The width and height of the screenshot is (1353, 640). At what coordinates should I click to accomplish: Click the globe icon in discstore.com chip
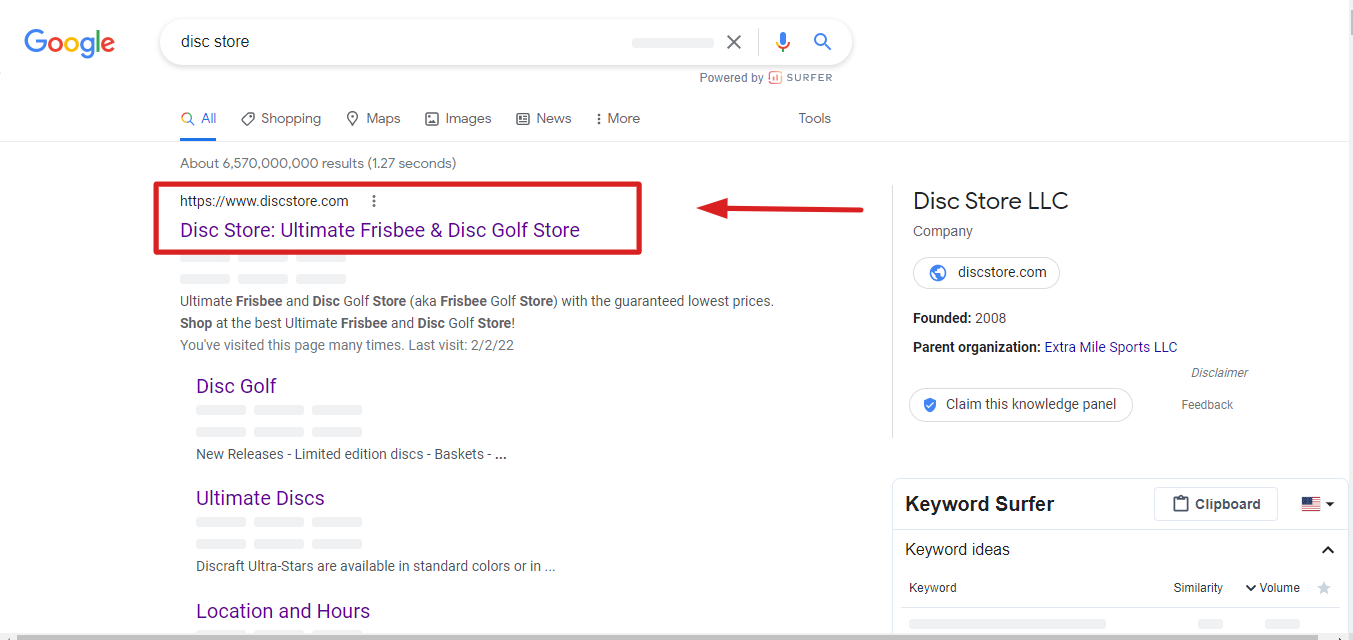pos(938,273)
